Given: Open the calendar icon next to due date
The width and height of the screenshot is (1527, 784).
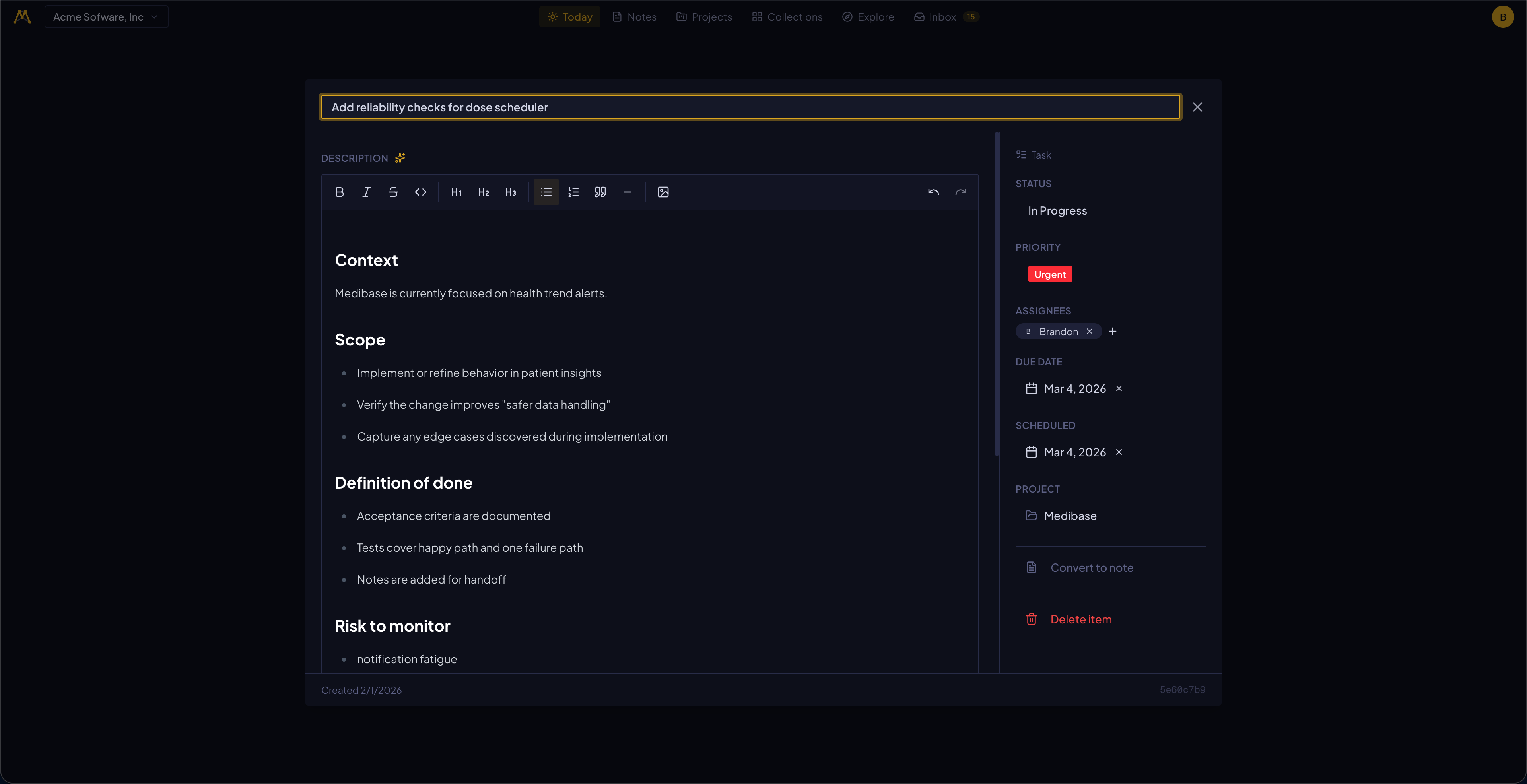Looking at the screenshot, I should (x=1032, y=388).
